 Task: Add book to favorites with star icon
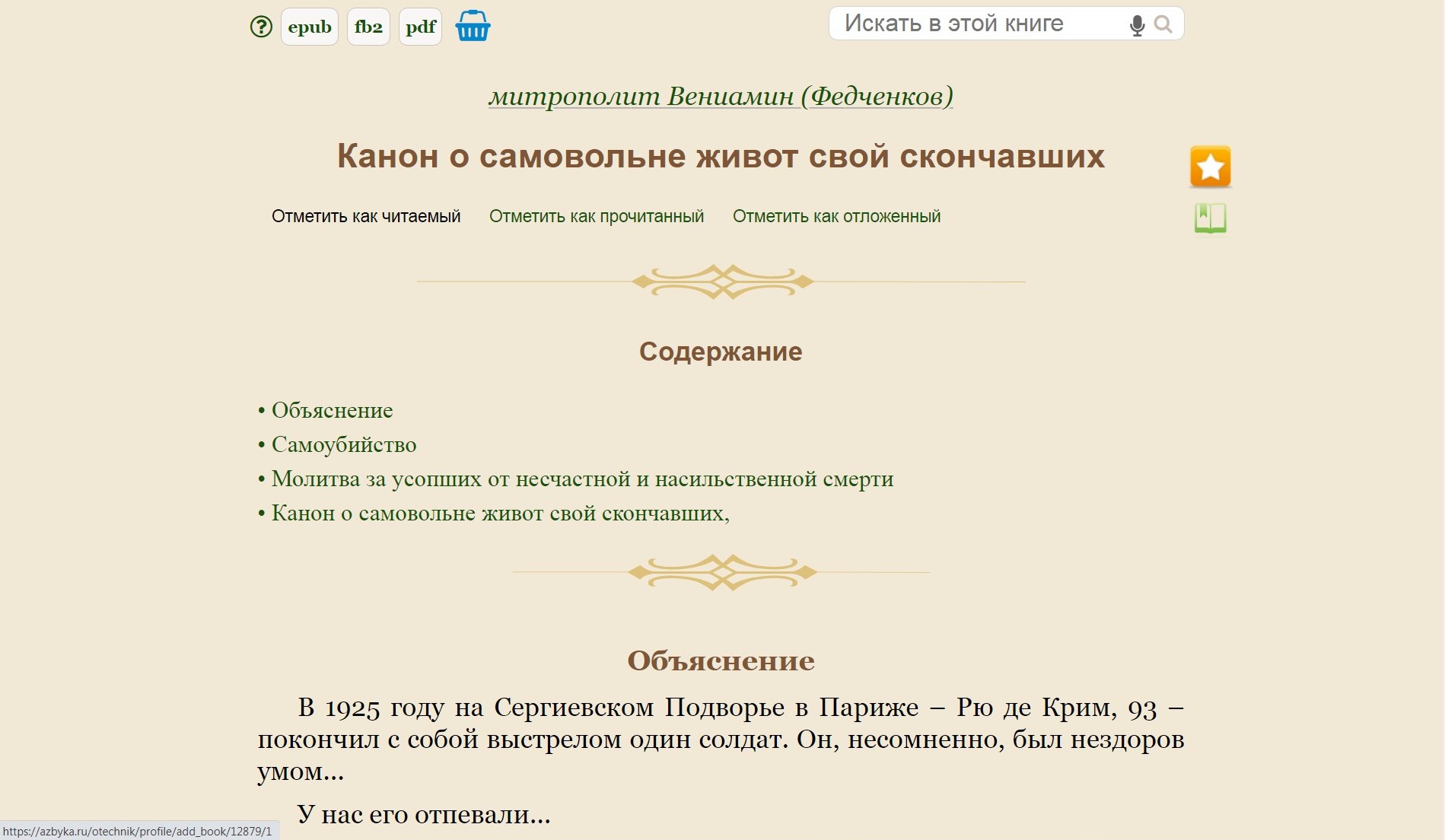[1210, 167]
